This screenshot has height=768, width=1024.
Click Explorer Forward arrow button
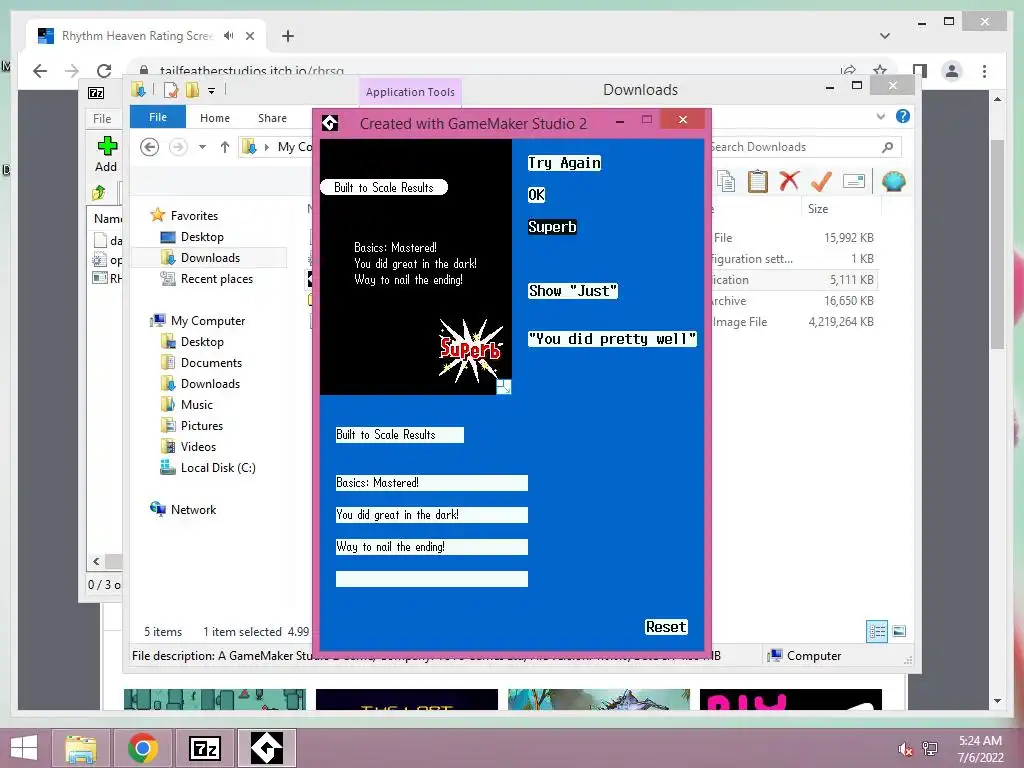coord(178,147)
